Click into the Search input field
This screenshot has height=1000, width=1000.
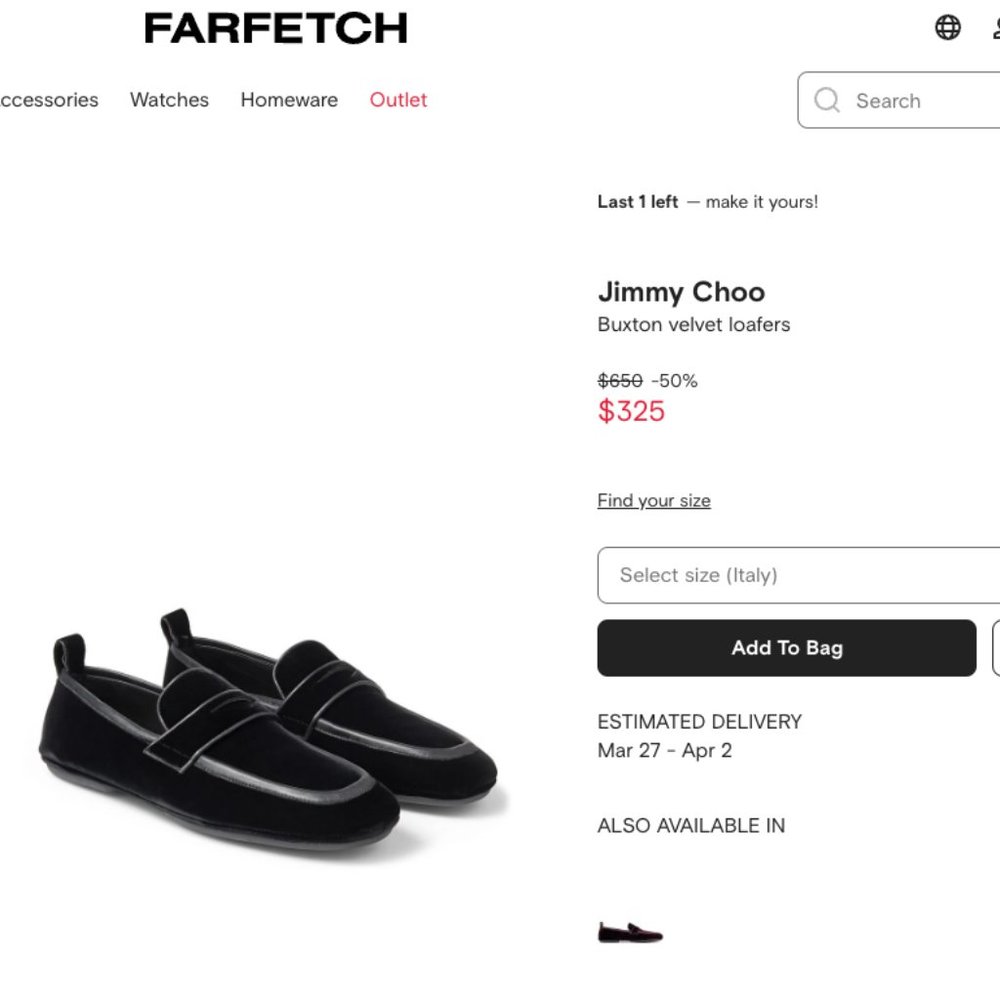coord(890,100)
